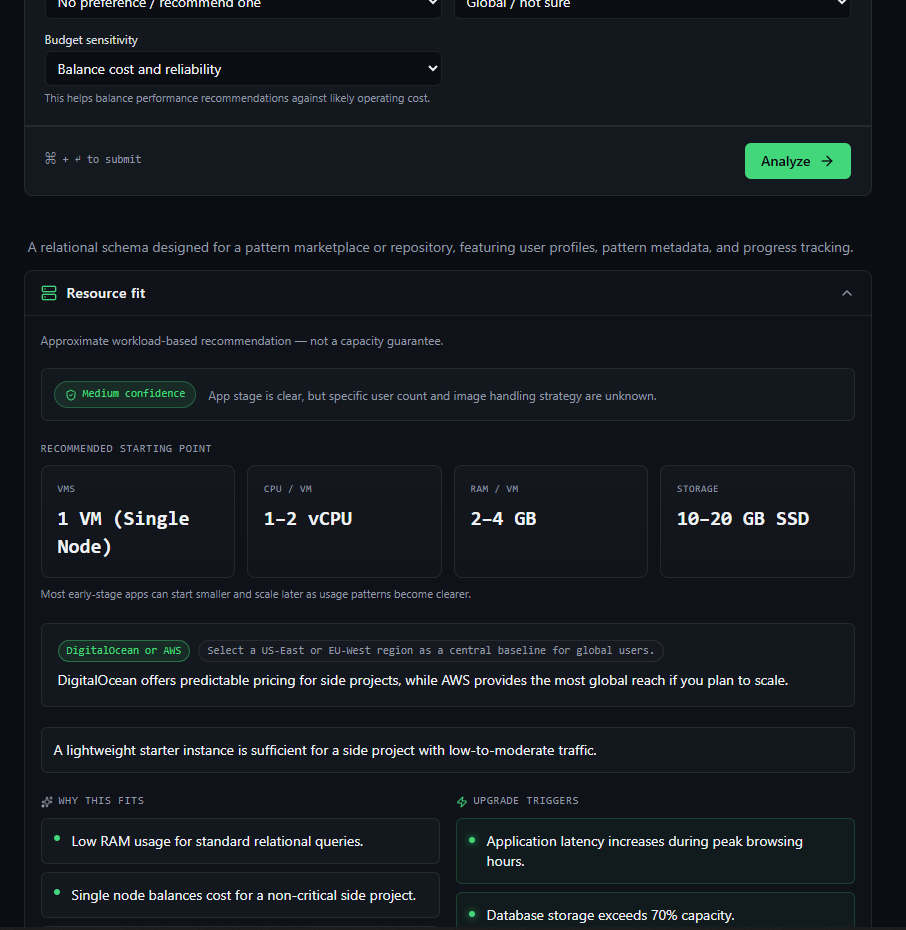Open the 'Global / not sure' dropdown
Viewport: 906px width, 930px height.
[x=652, y=5]
